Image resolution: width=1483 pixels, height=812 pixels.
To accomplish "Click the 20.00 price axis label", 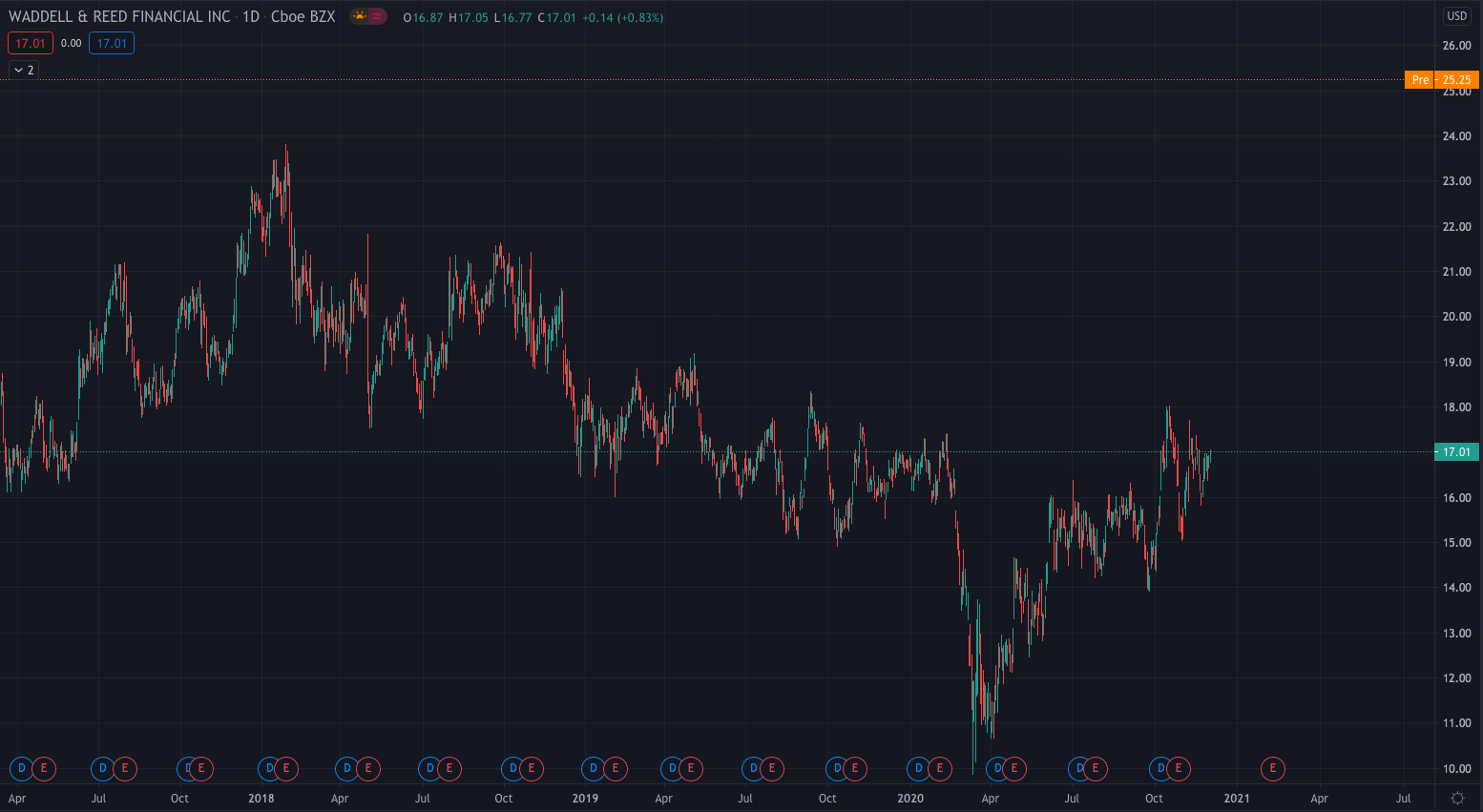I will click(1457, 317).
